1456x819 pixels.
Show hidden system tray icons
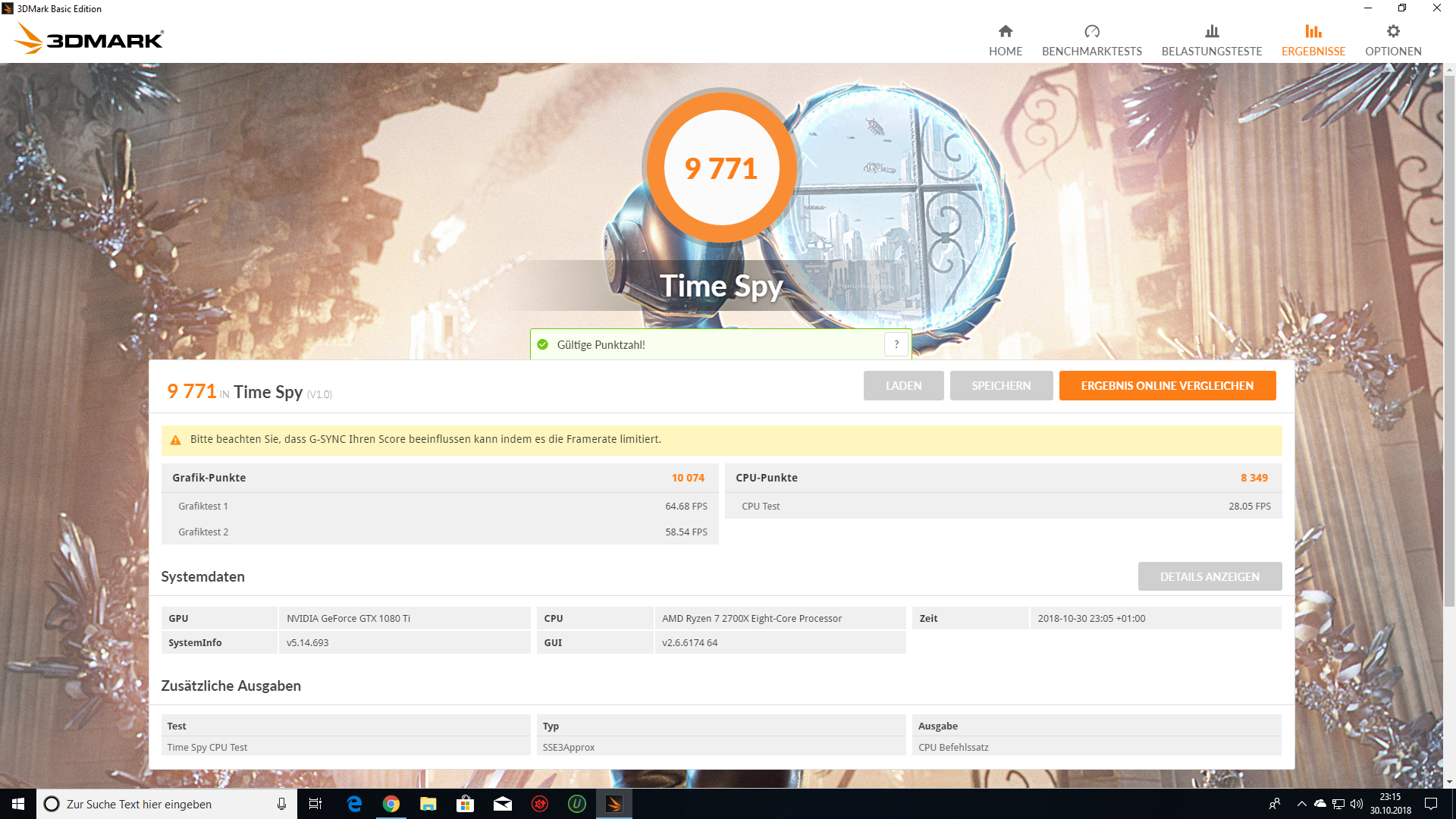1301,804
